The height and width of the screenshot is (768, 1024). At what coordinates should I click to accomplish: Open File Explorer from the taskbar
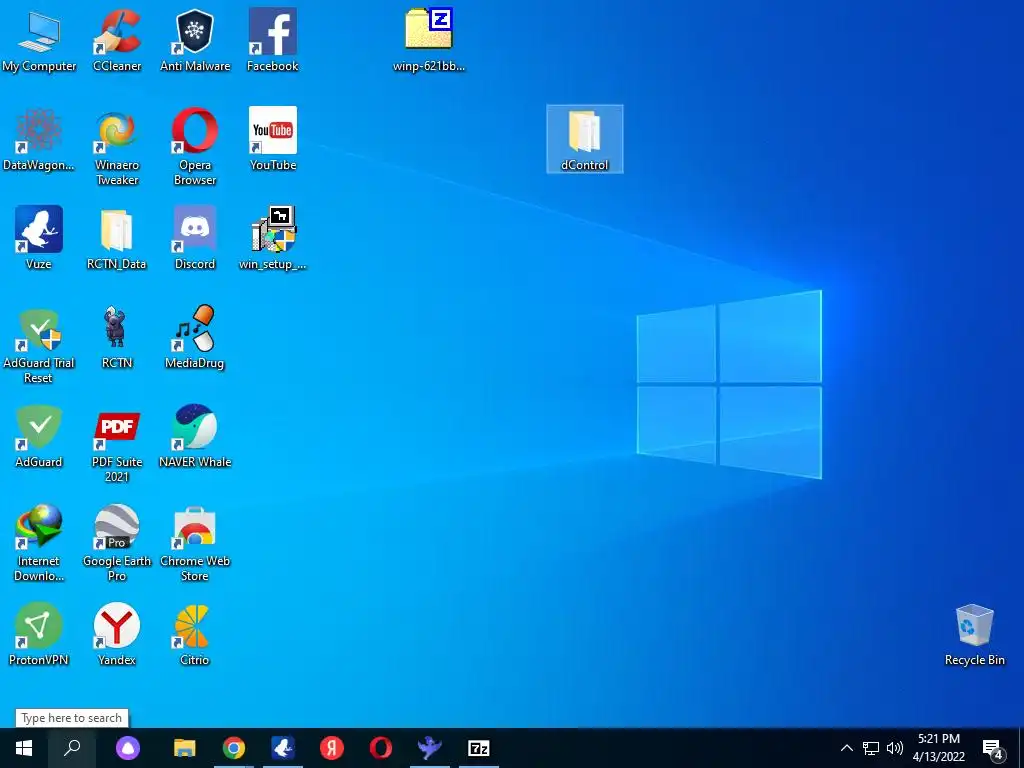pyautogui.click(x=185, y=748)
